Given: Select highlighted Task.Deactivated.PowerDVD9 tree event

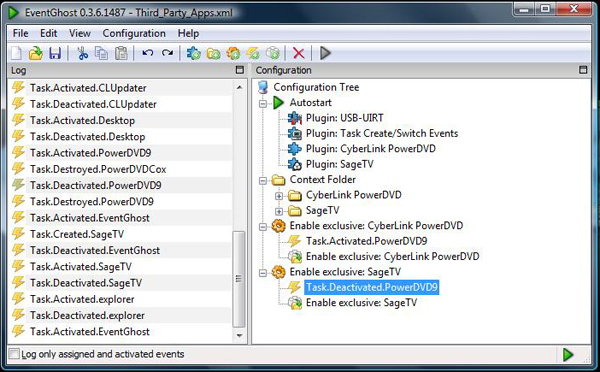Looking at the screenshot, I should (x=372, y=287).
